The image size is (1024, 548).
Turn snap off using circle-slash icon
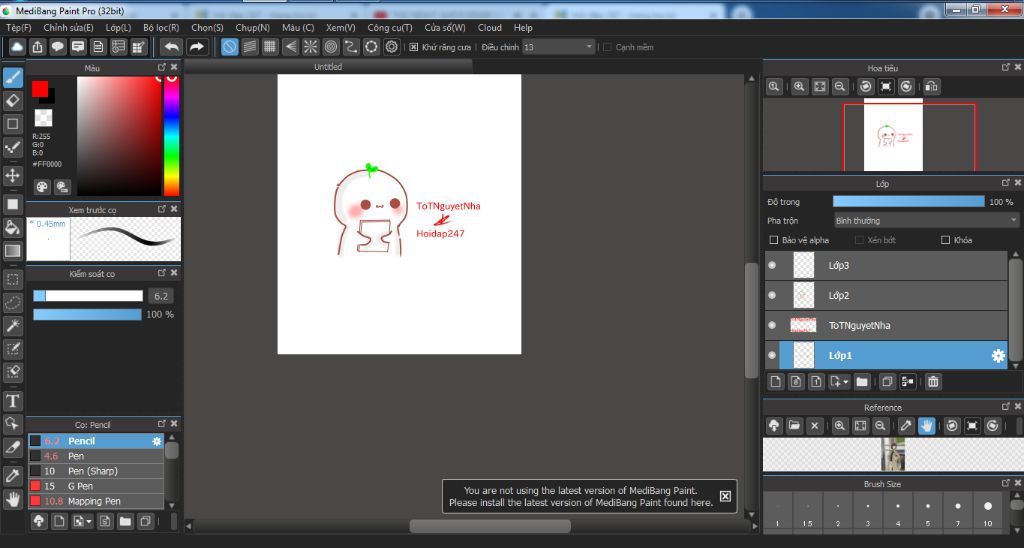point(229,47)
